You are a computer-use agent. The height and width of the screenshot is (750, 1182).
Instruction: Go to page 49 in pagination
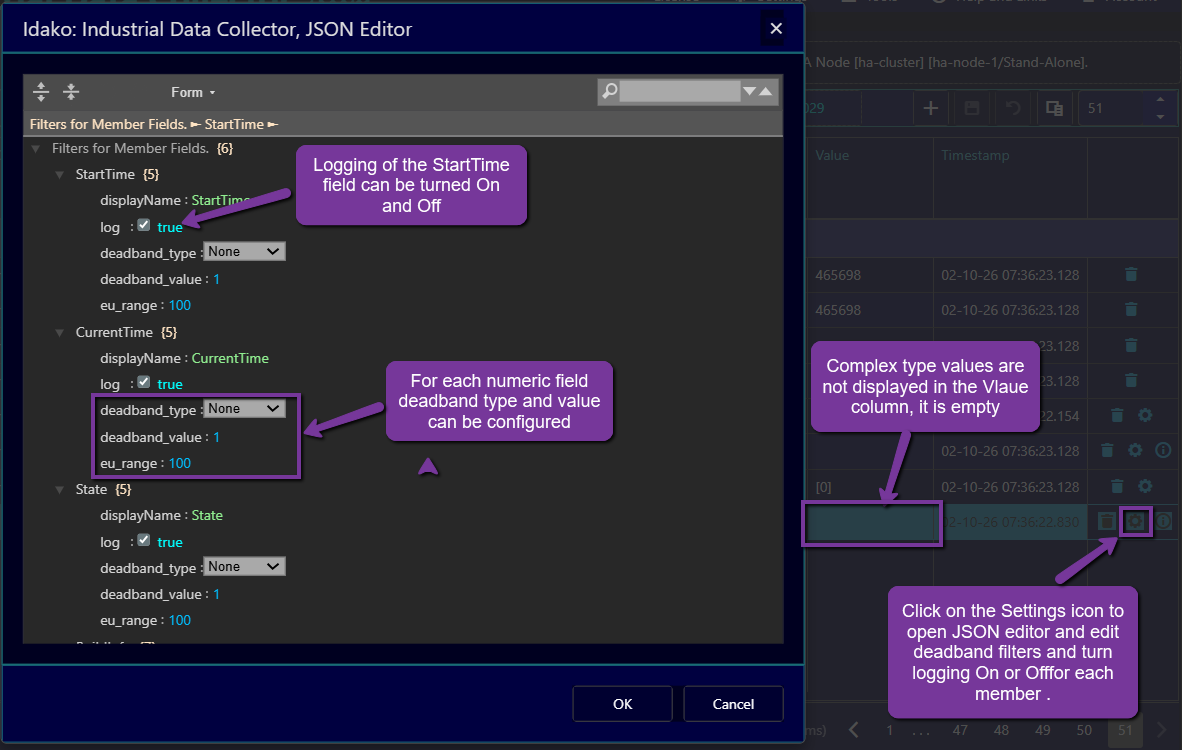click(x=1043, y=730)
